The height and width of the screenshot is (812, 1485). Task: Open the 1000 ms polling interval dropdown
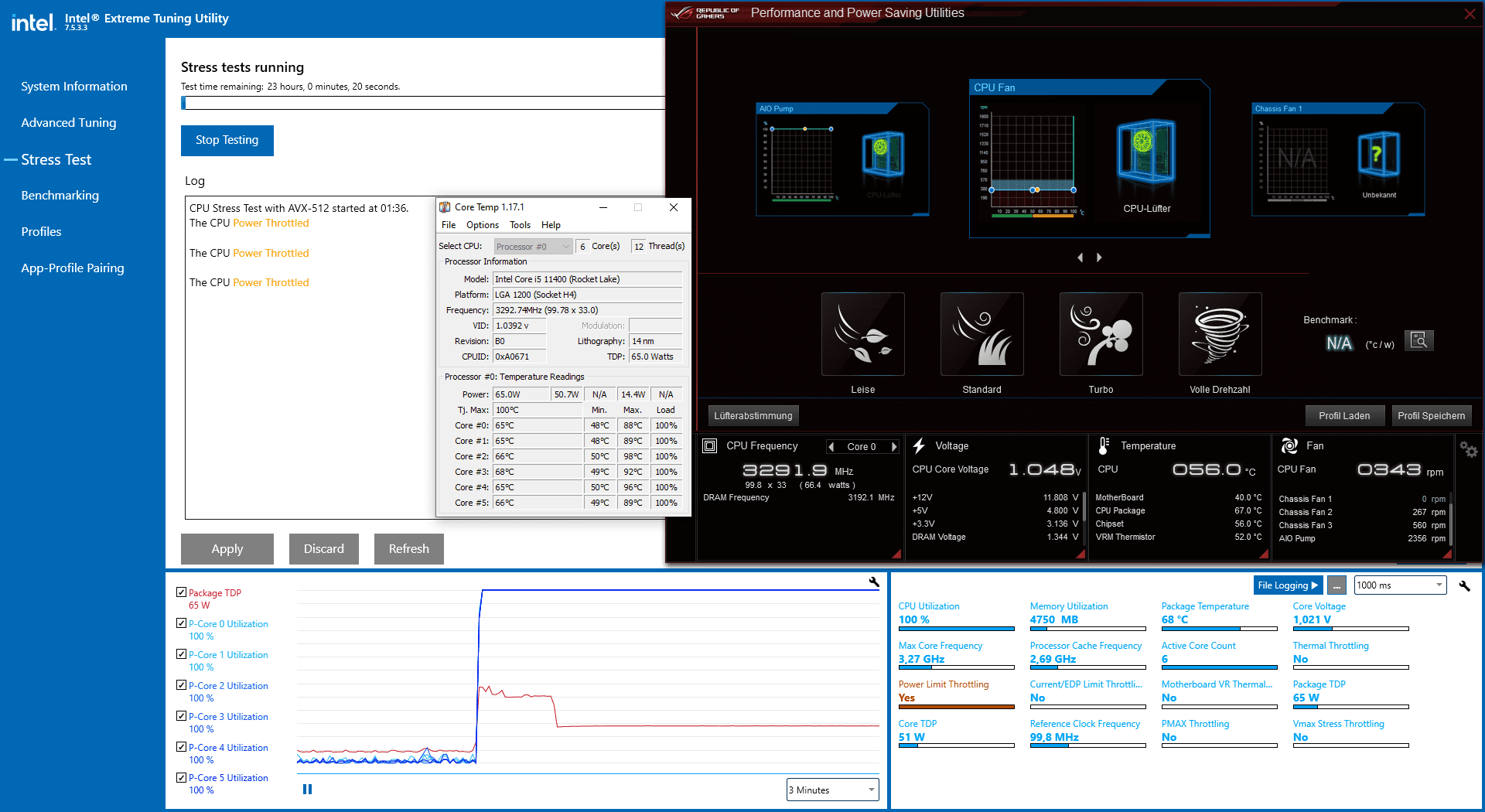pyautogui.click(x=1400, y=585)
